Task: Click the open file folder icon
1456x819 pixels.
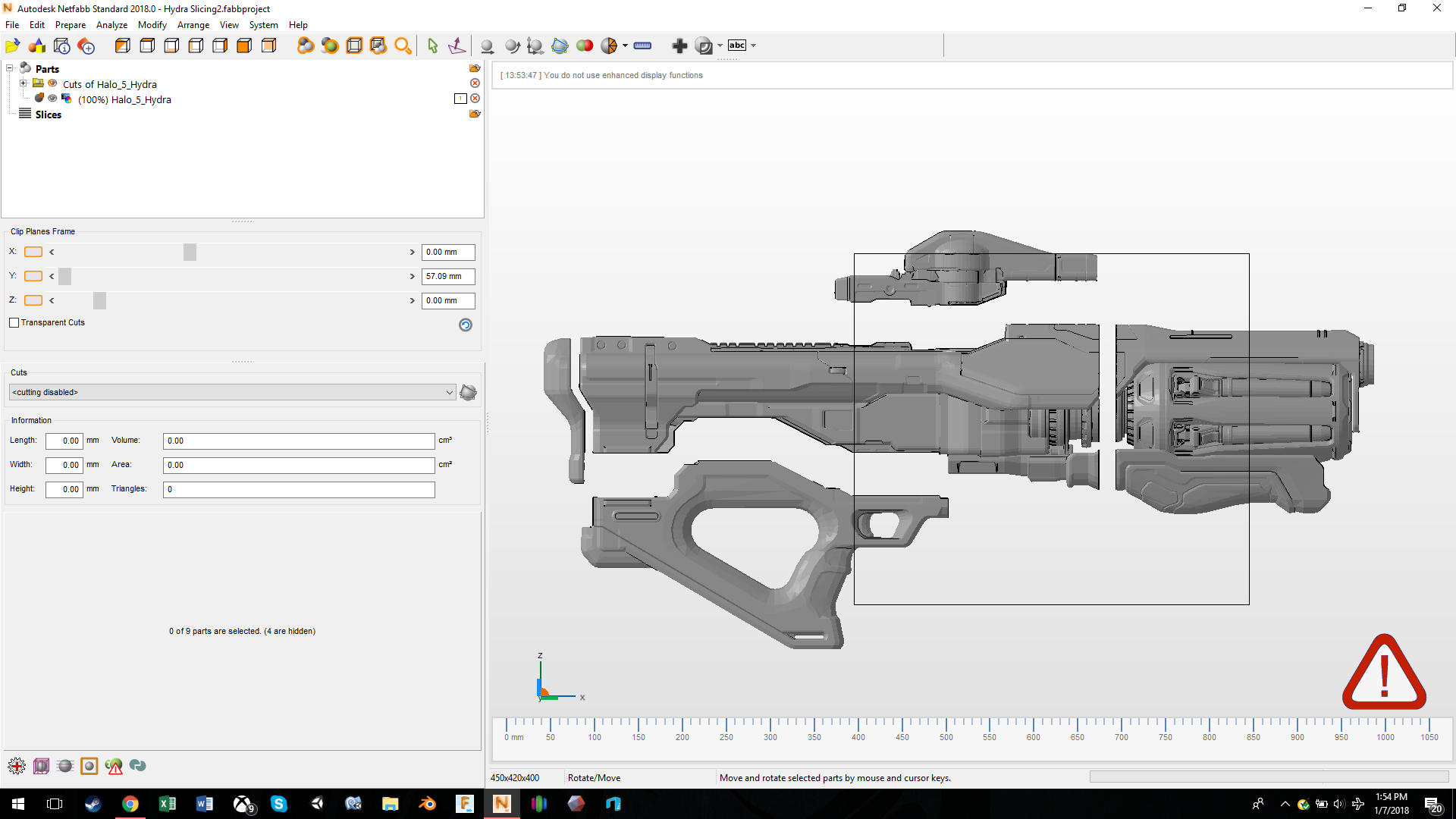Action: 13,46
